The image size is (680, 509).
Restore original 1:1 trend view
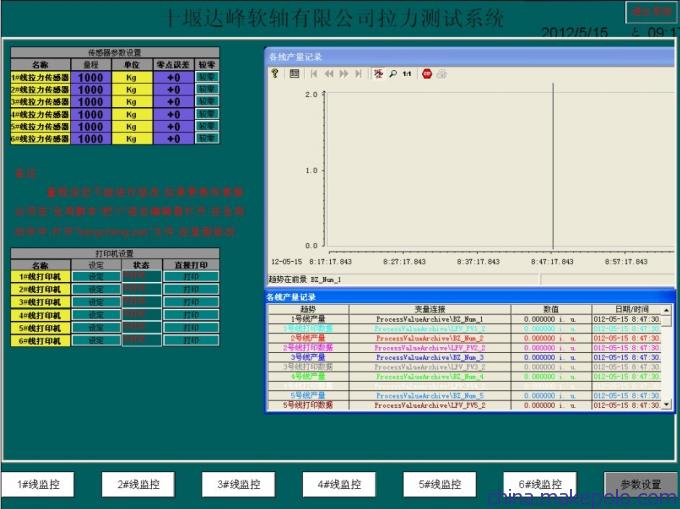pos(407,74)
